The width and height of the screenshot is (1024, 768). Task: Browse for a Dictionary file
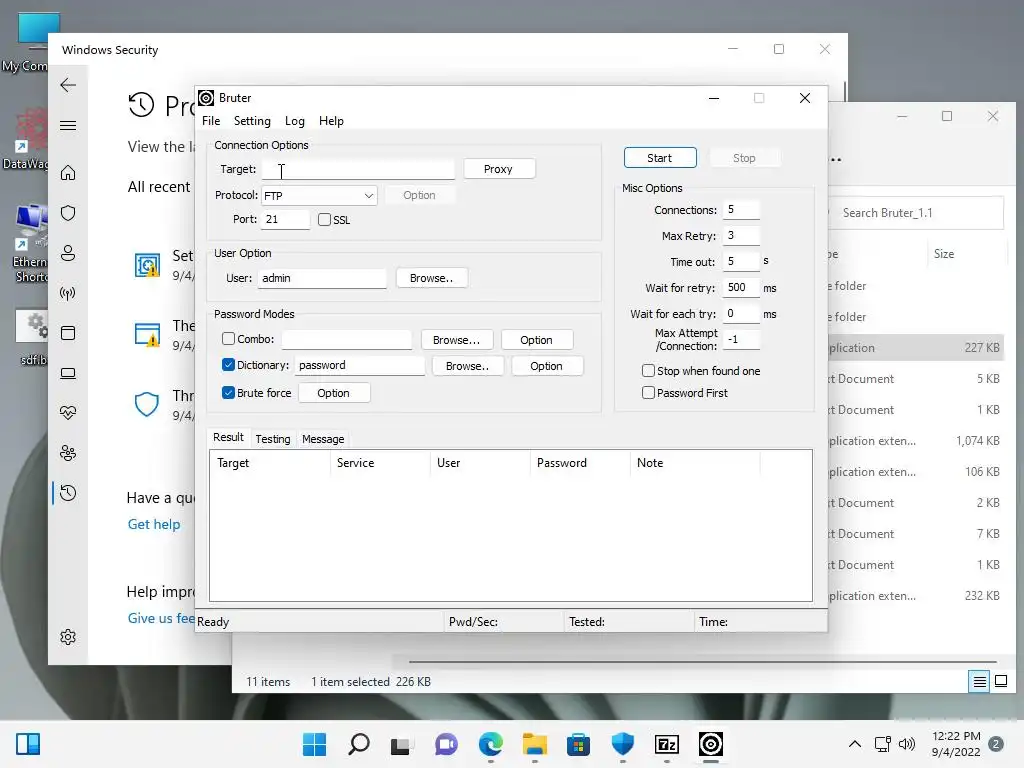(x=468, y=366)
